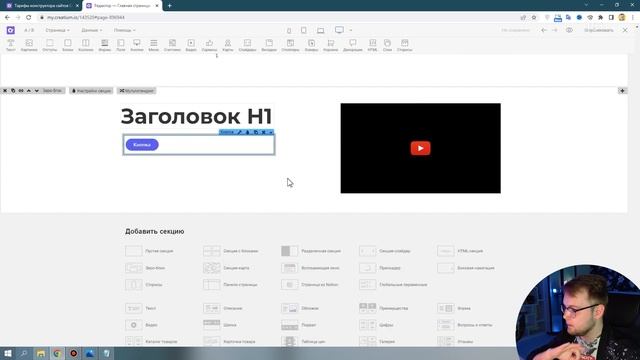Play the embedded YouTube video
Image resolution: width=640 pixels, height=360 pixels.
[x=420, y=148]
